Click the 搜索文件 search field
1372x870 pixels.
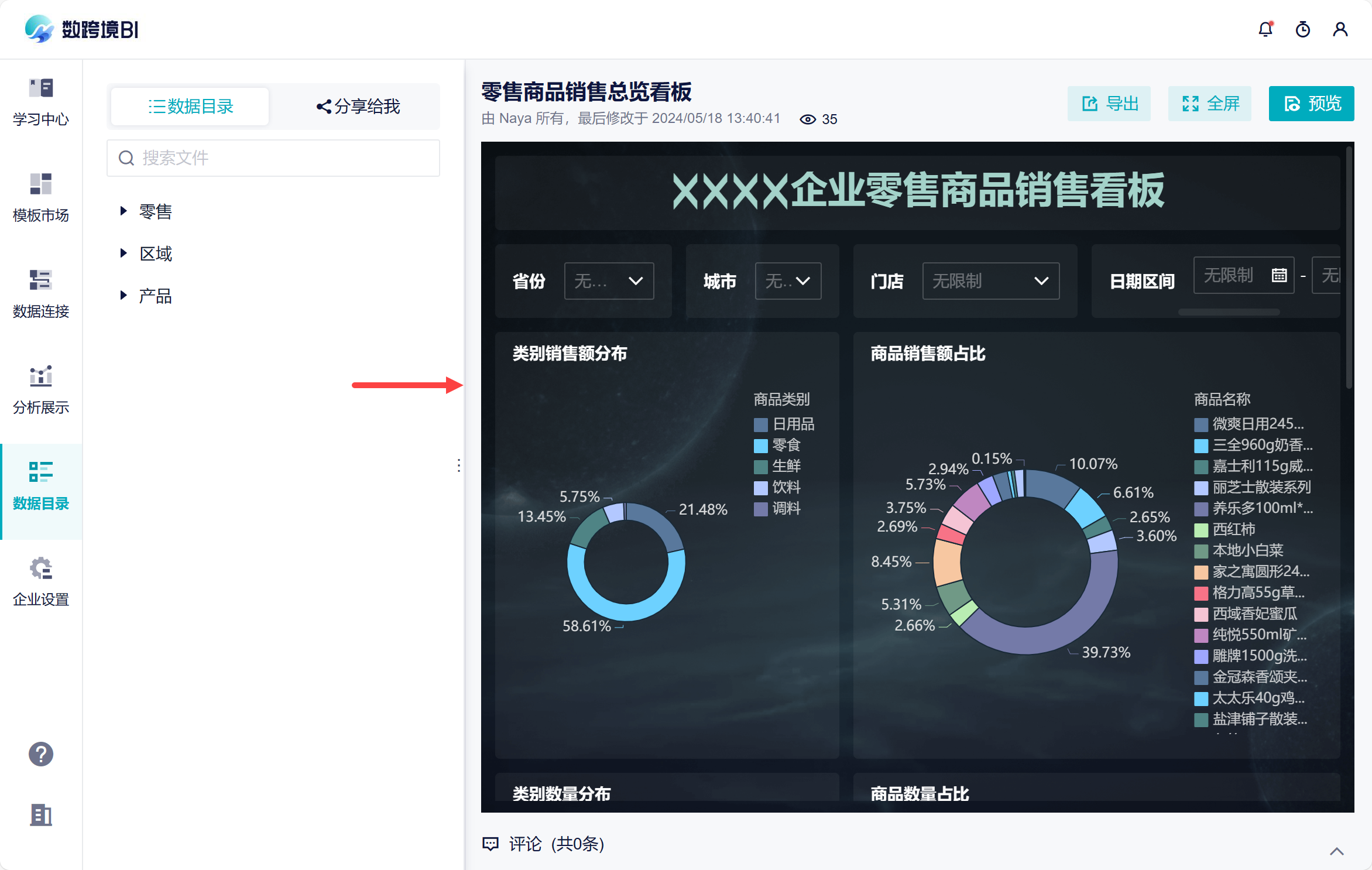pos(273,158)
